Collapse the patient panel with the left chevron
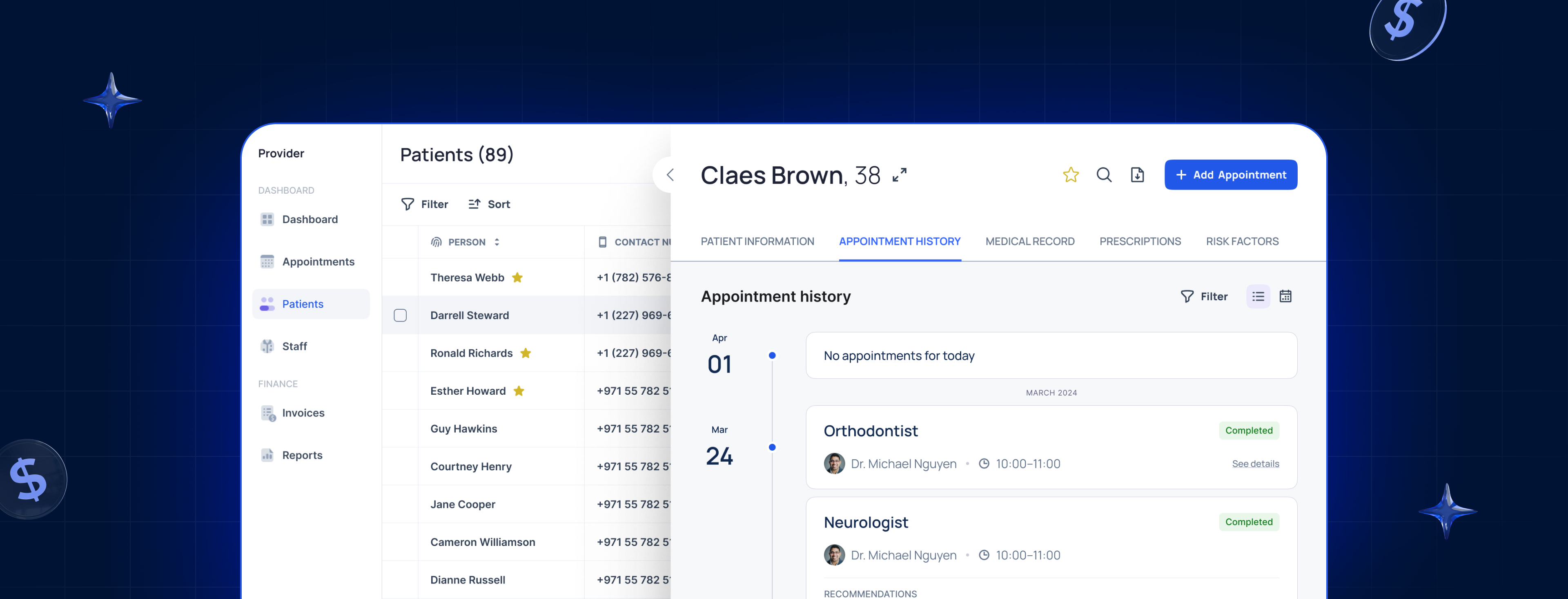Screen dimensions: 1568x599 coord(670,174)
